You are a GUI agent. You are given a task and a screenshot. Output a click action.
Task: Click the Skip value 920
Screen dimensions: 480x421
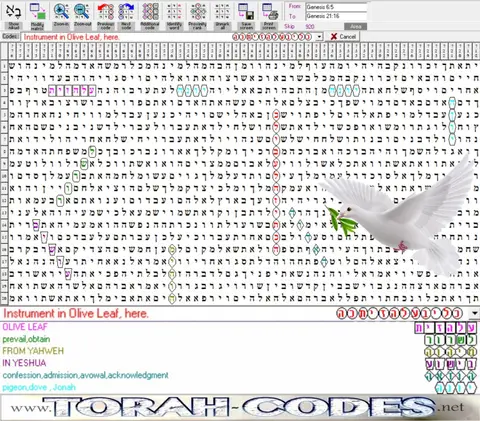pos(310,26)
